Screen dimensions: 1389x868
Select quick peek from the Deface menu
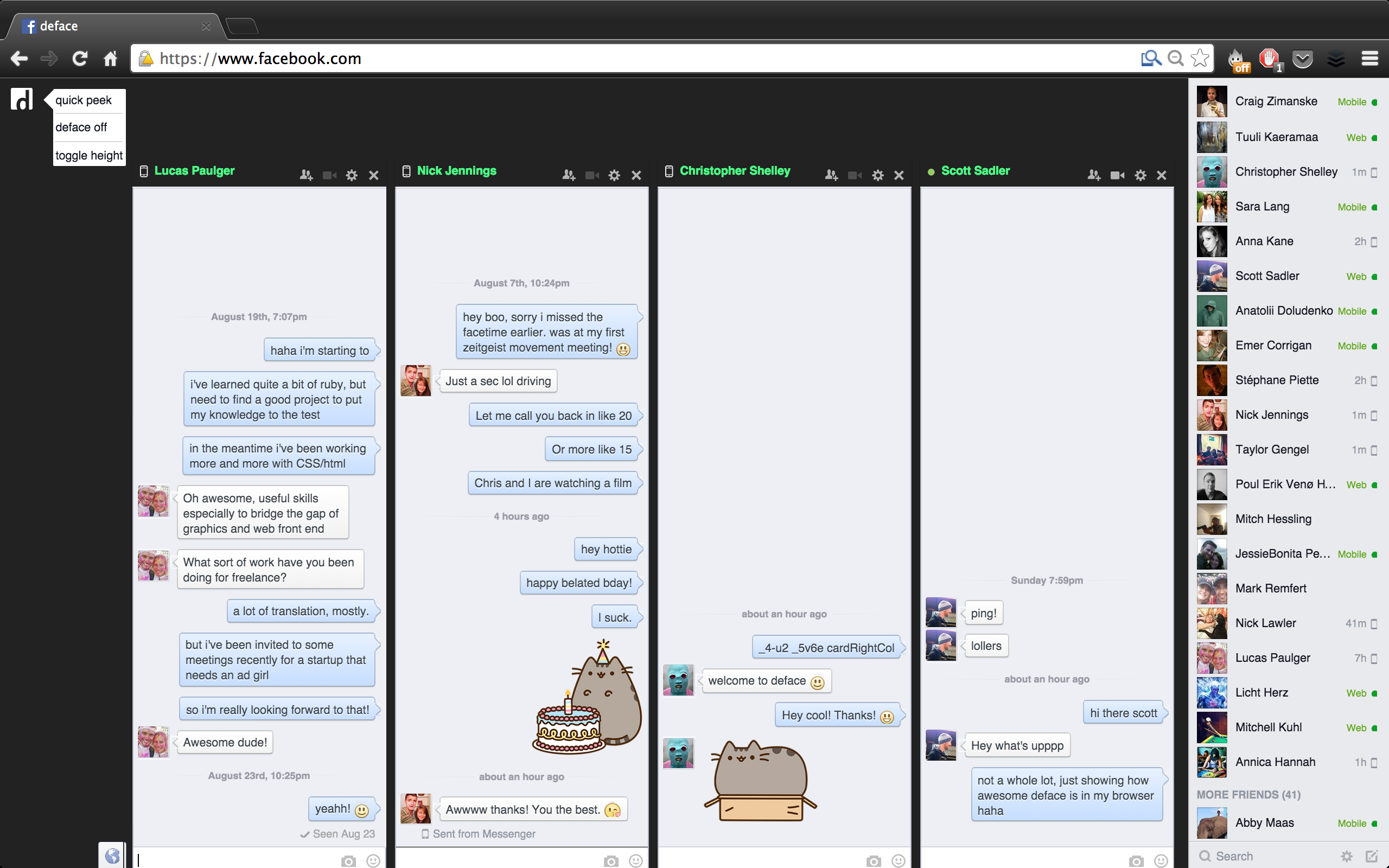[x=84, y=99]
